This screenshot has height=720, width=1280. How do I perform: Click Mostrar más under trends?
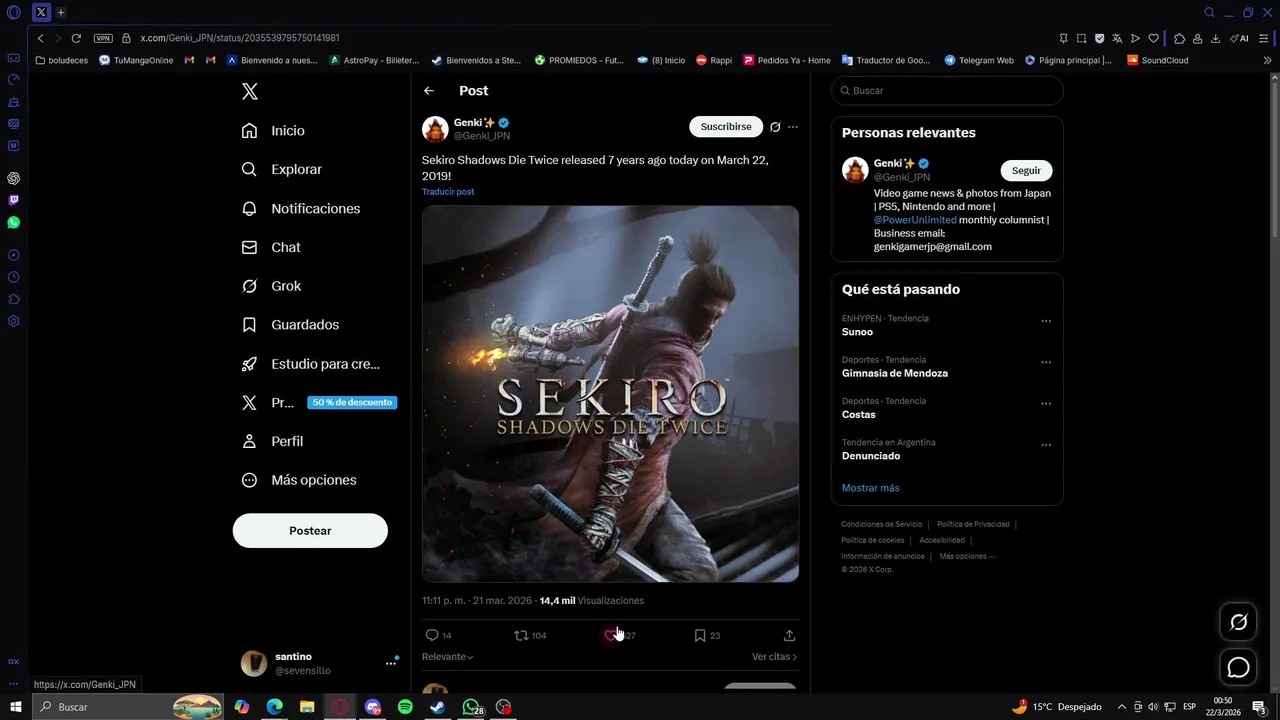870,488
